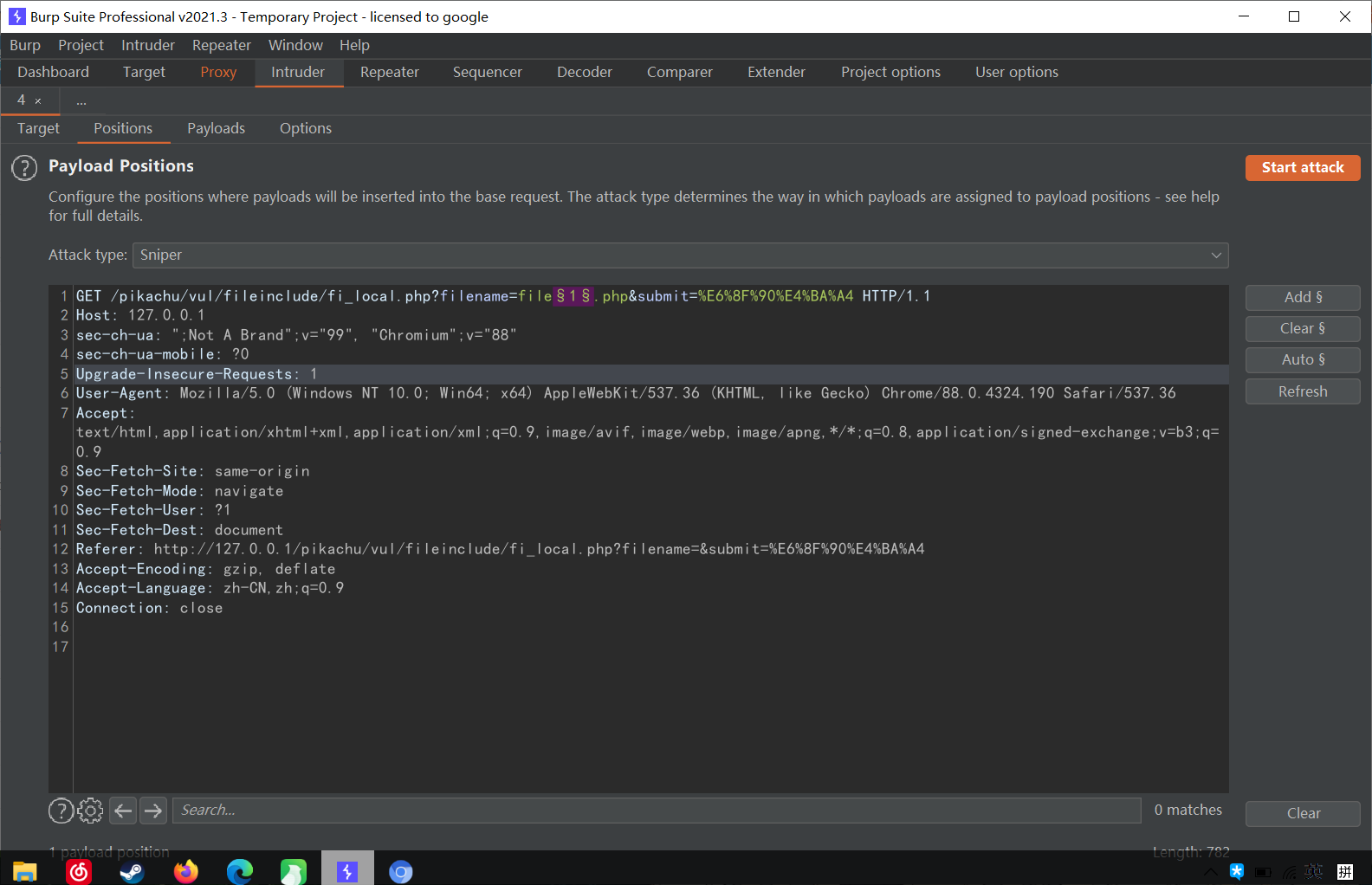Click the Clear button beside the search bar
Viewport: 1372px width, 885px height.
1303,814
